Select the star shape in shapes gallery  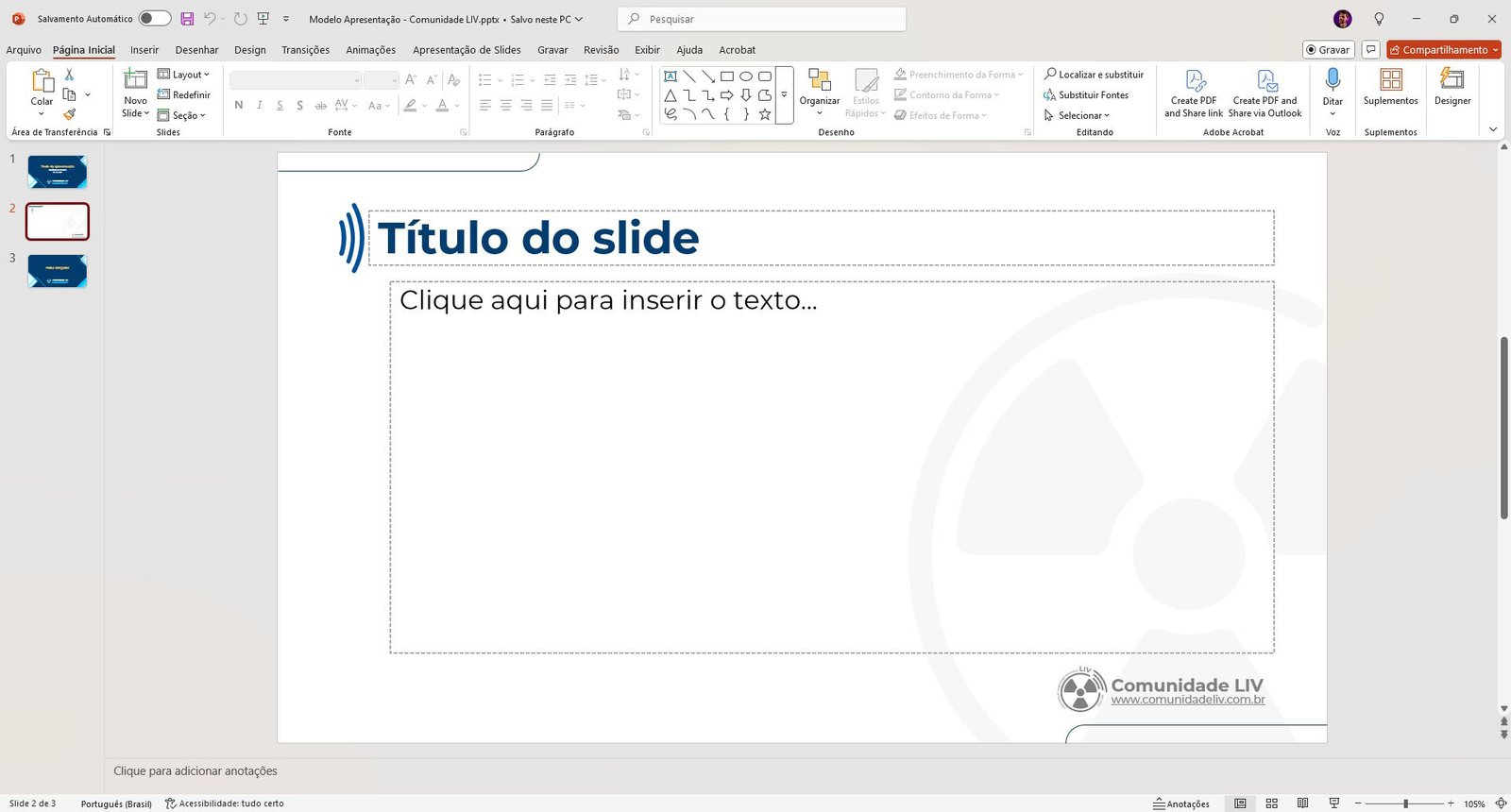pos(765,114)
